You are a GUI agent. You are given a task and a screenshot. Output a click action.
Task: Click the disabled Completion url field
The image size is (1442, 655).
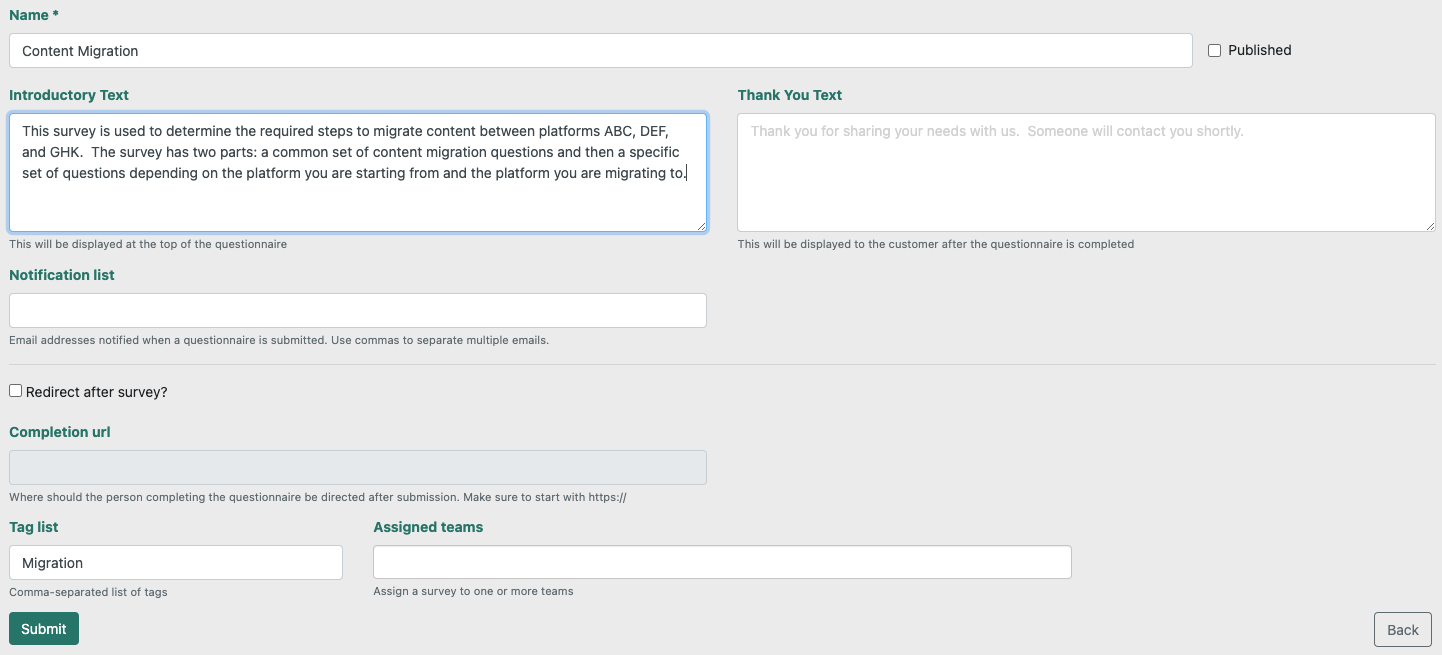pos(357,467)
